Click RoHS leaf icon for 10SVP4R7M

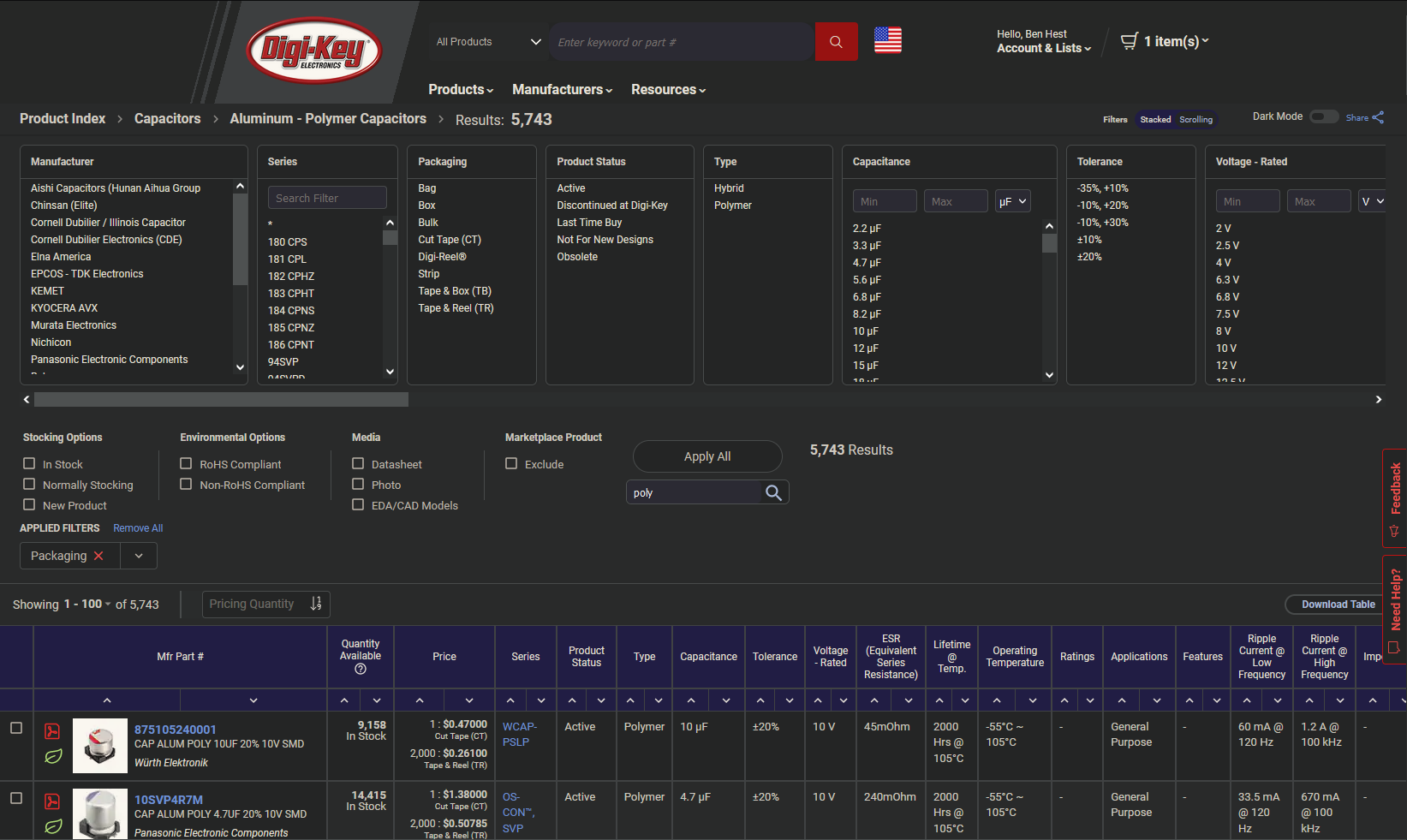point(53,826)
